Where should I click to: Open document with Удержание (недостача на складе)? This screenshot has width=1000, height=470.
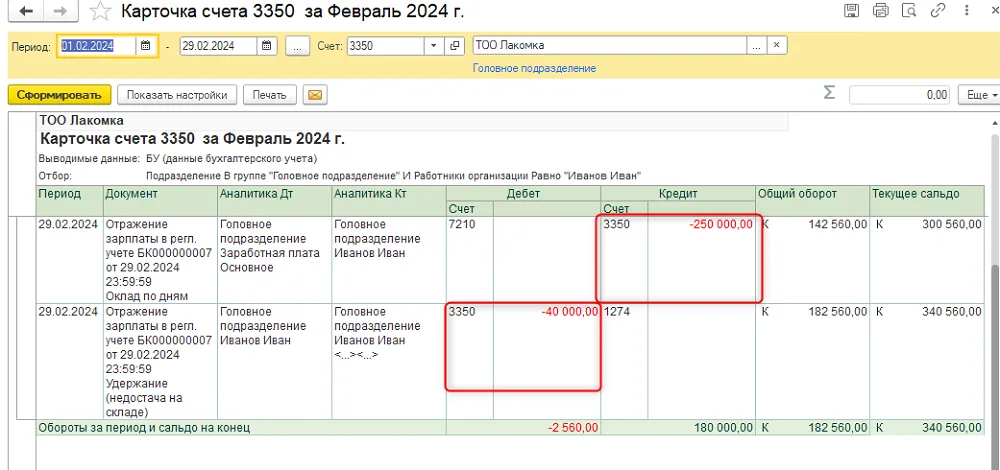point(160,361)
